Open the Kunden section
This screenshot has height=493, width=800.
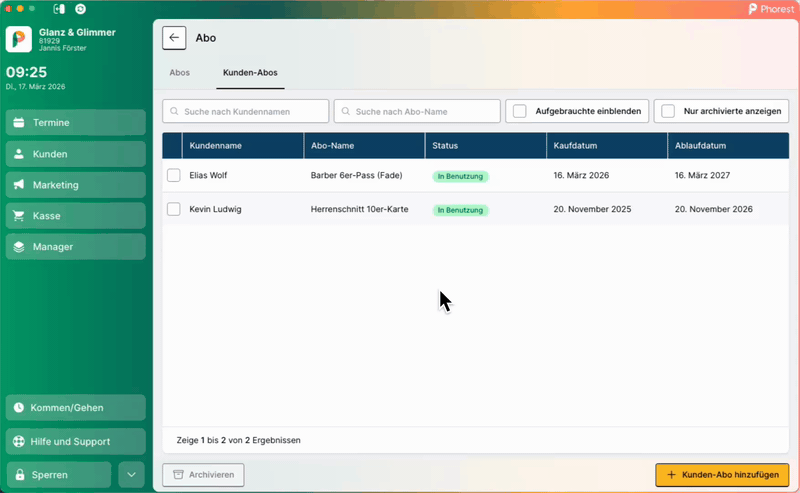pyautogui.click(x=75, y=154)
